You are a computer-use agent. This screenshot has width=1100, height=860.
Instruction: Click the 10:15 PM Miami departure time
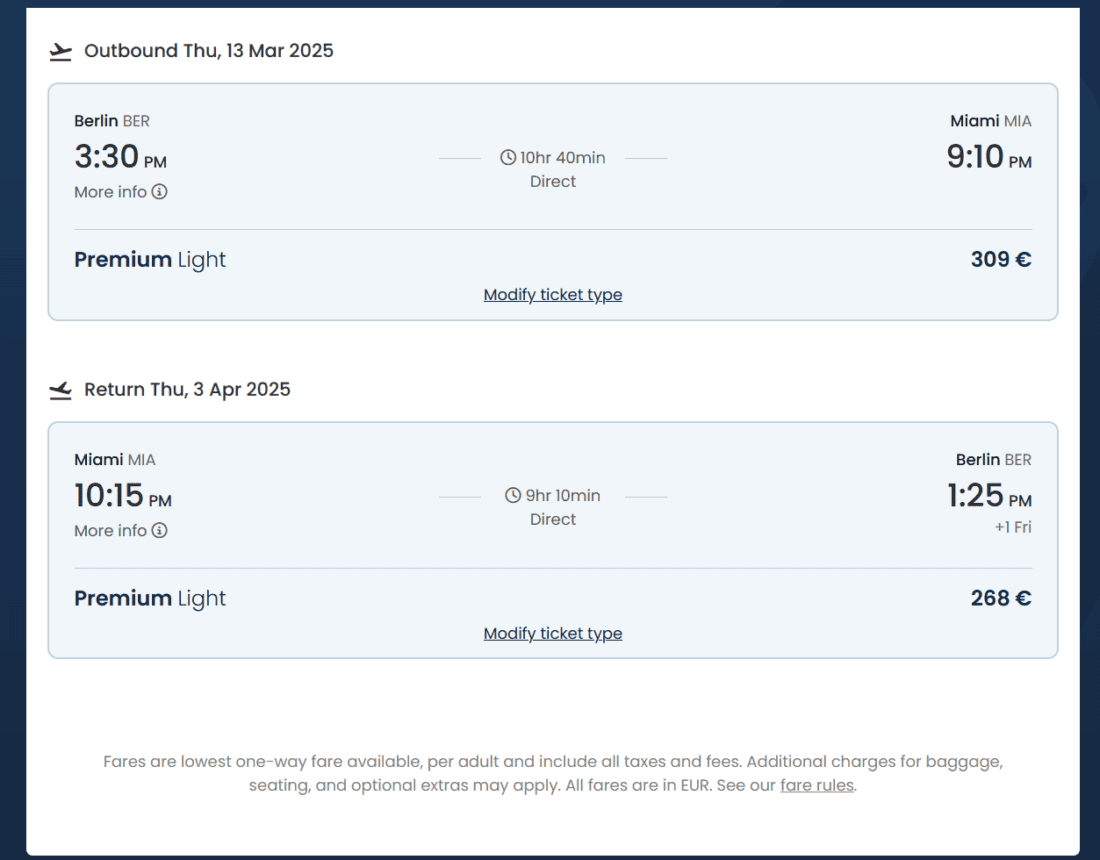tap(123, 497)
